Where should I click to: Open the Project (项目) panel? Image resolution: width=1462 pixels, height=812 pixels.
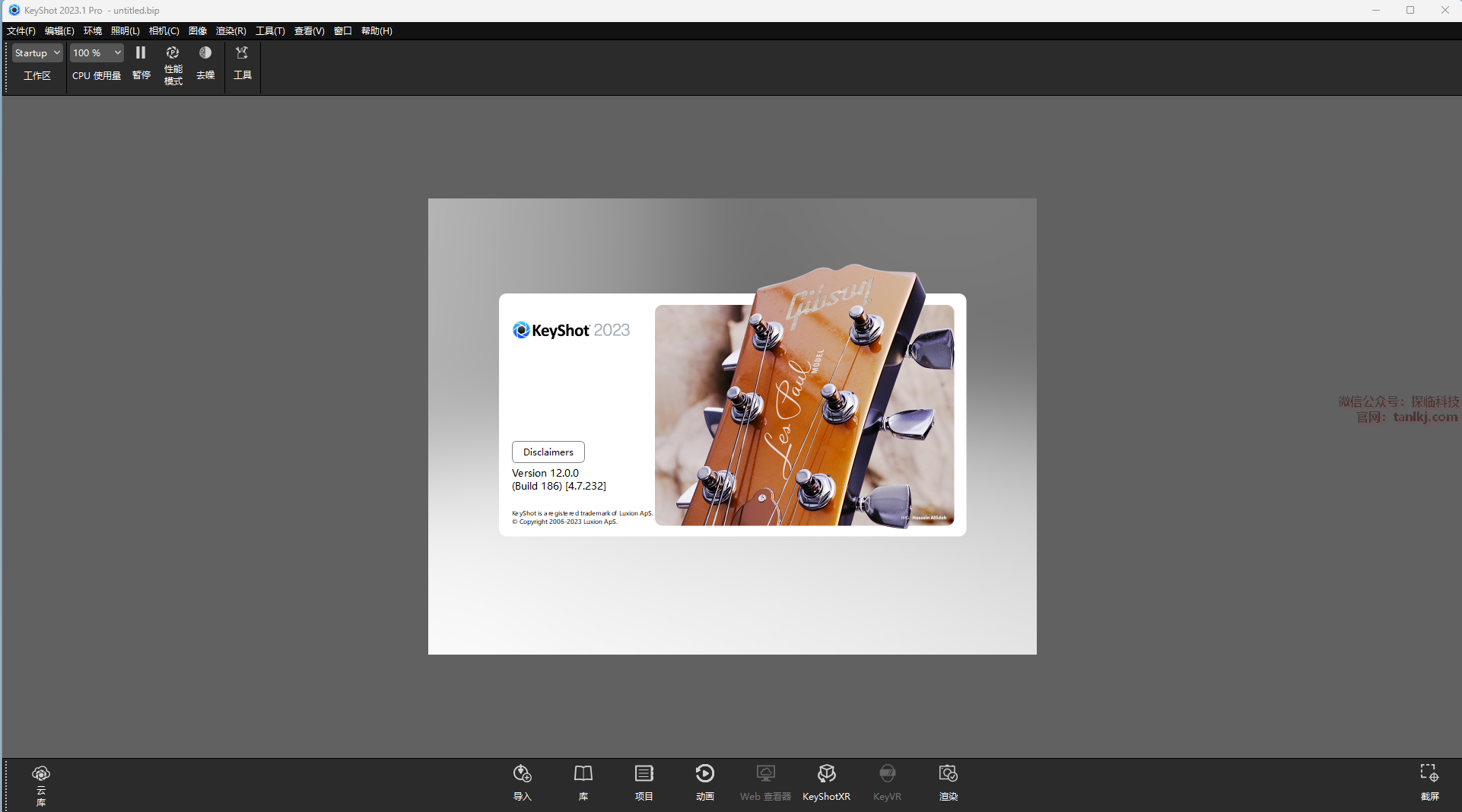tap(644, 782)
